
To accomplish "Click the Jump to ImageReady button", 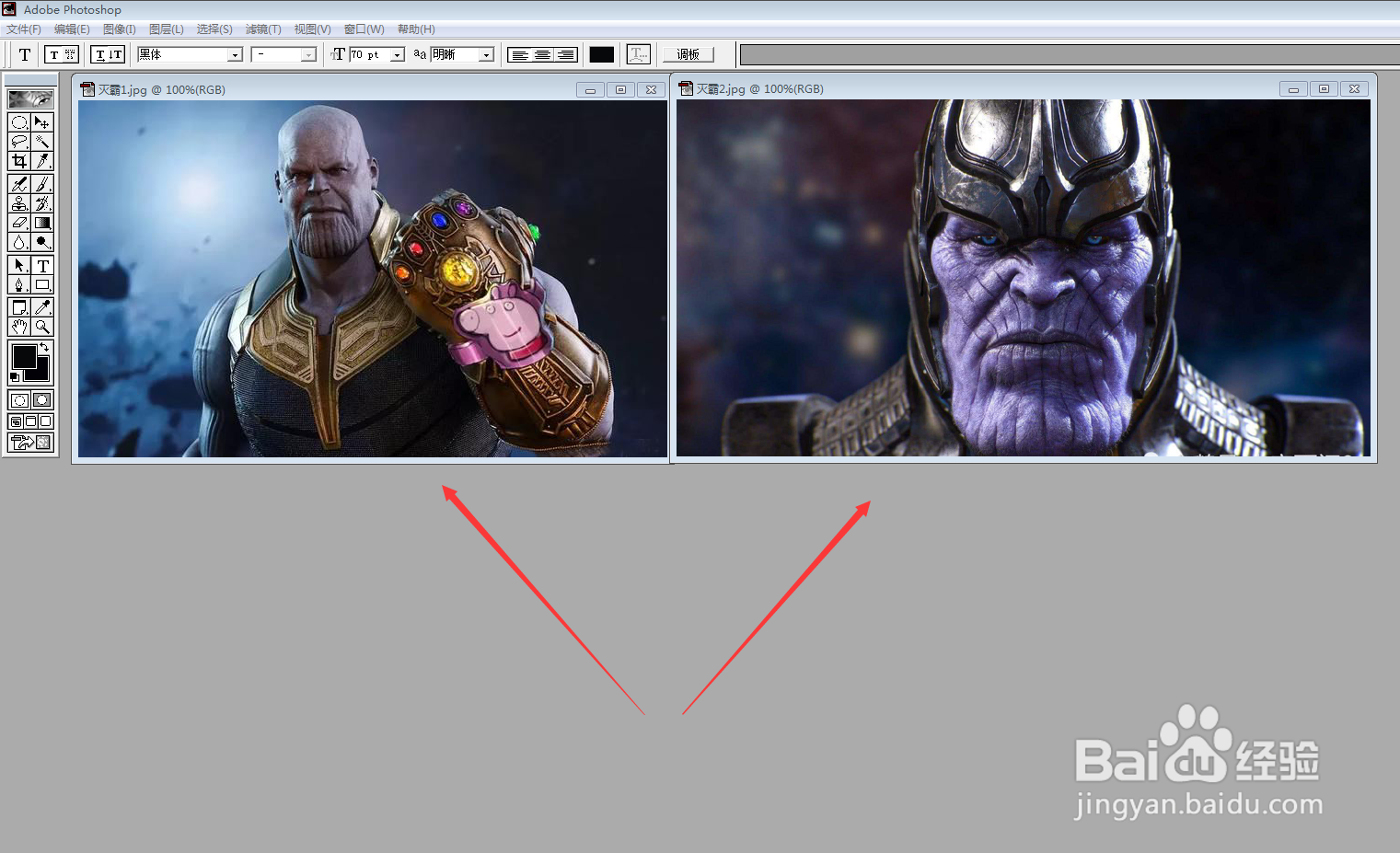I will [x=30, y=443].
